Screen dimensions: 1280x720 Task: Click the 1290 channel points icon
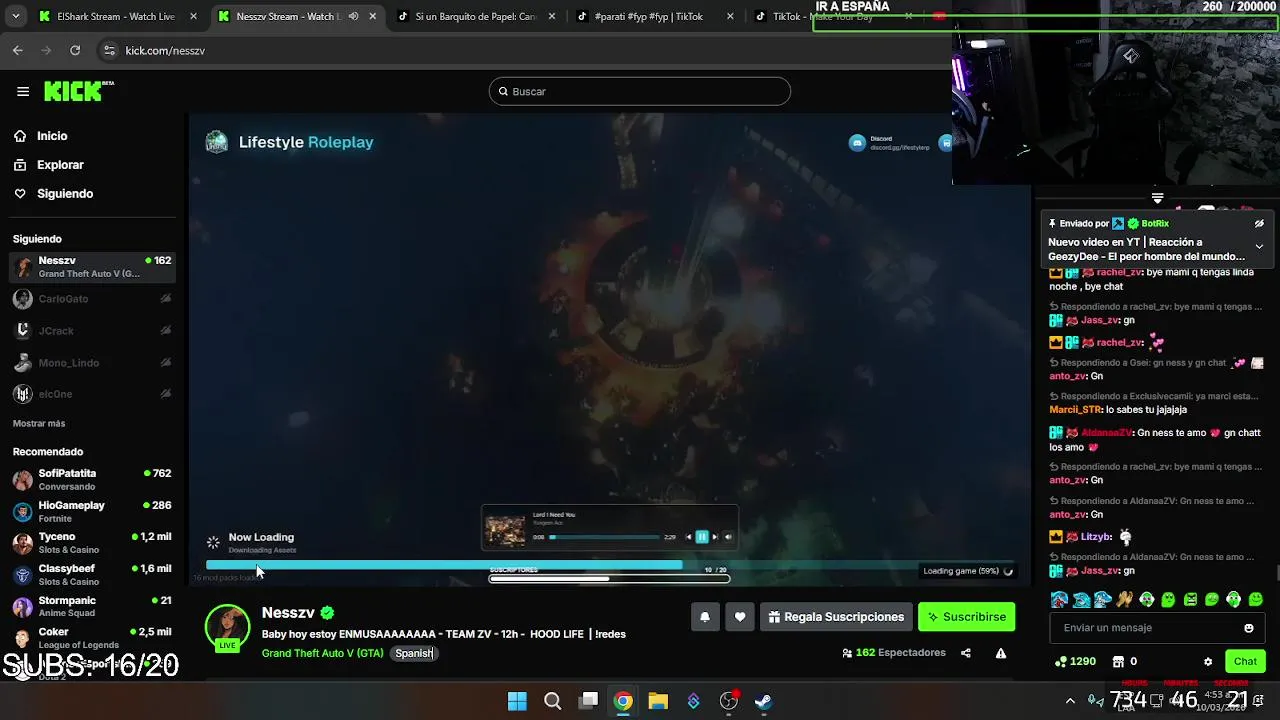[1061, 661]
